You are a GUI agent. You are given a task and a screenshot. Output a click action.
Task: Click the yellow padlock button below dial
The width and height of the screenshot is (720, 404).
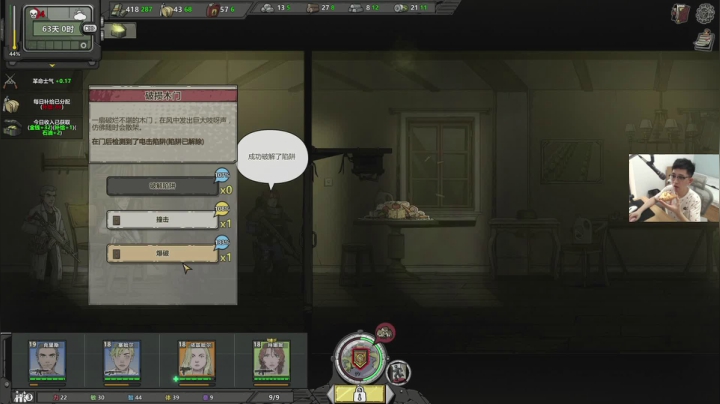pyautogui.click(x=360, y=394)
